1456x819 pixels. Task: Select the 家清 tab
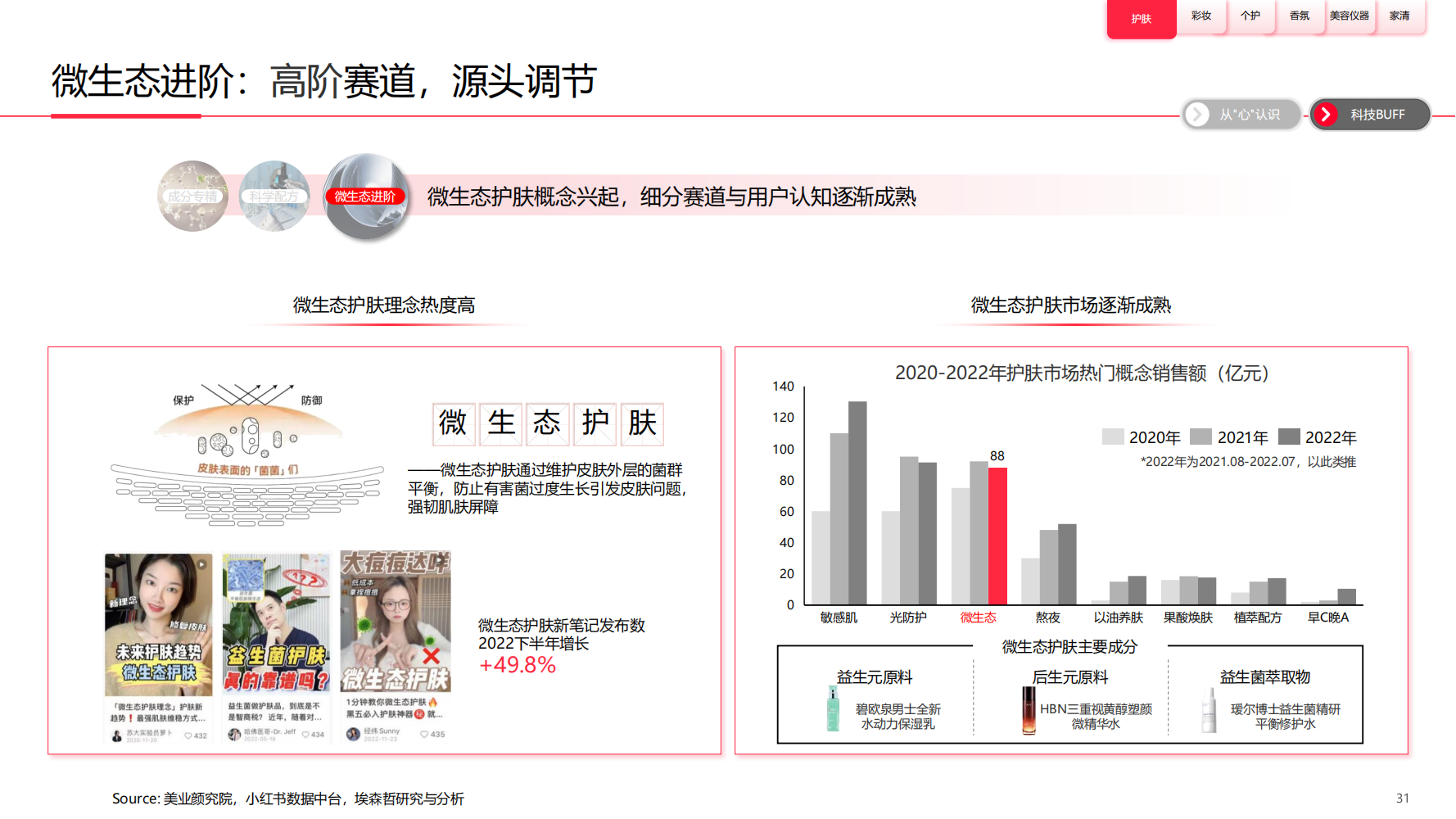click(1399, 16)
